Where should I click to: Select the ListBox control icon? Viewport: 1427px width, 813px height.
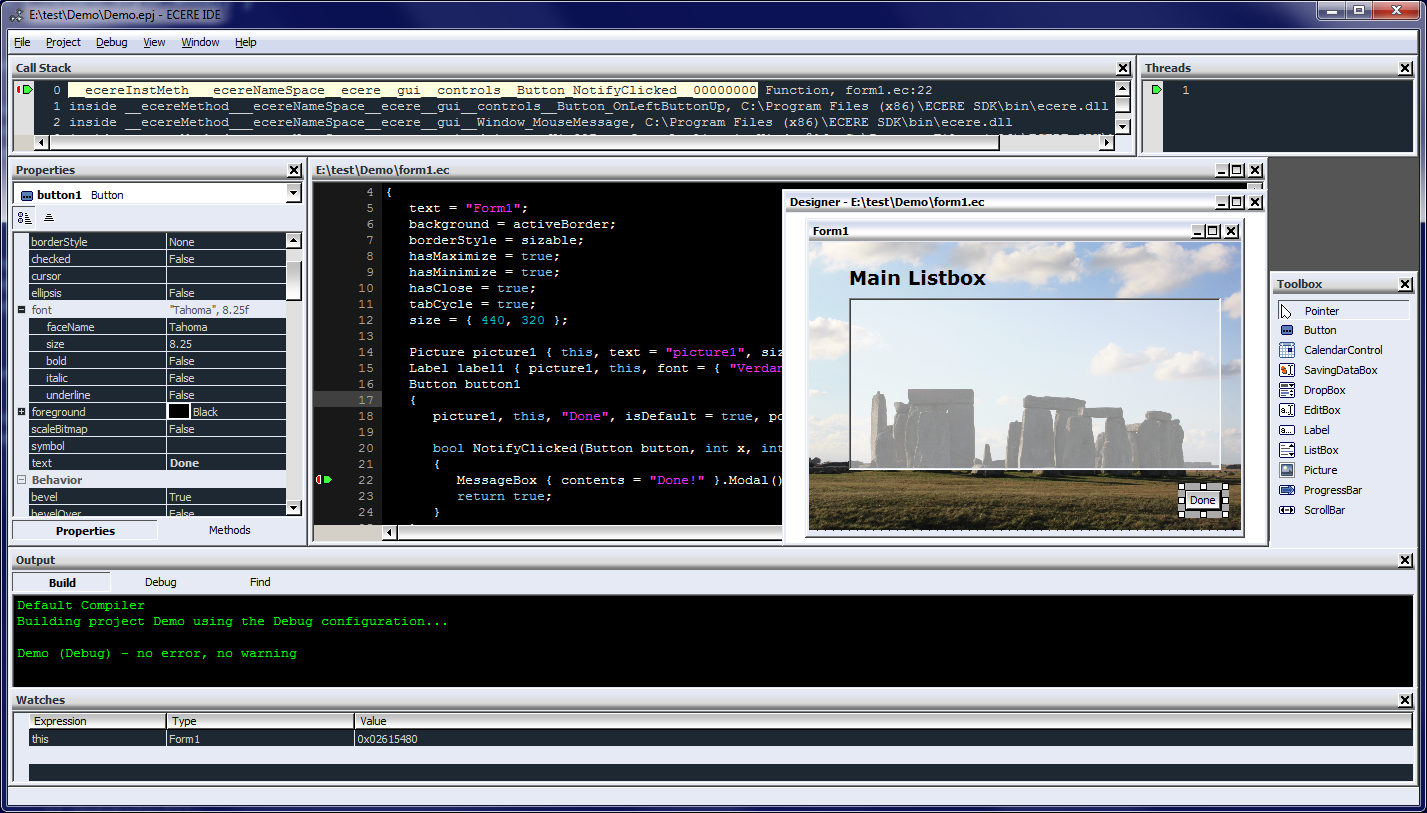[x=1286, y=450]
